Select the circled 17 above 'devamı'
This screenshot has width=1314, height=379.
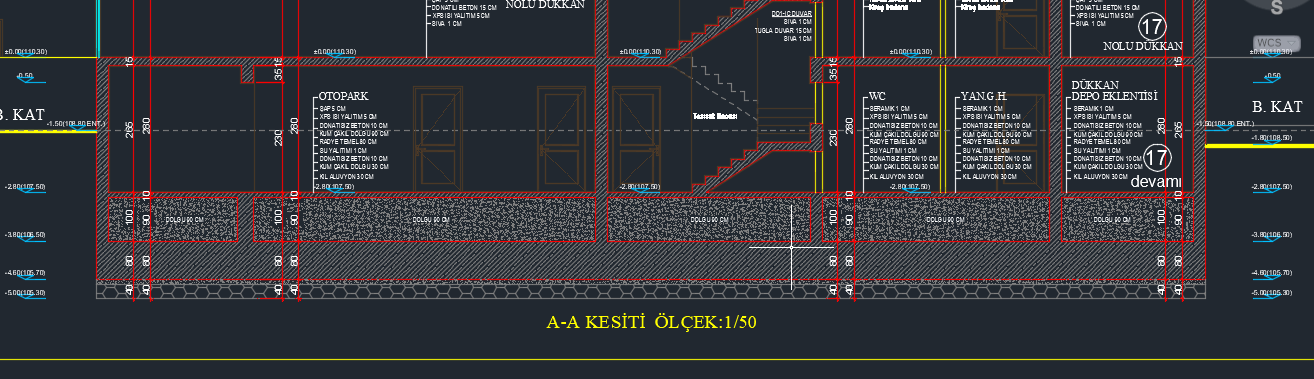pos(1157,158)
